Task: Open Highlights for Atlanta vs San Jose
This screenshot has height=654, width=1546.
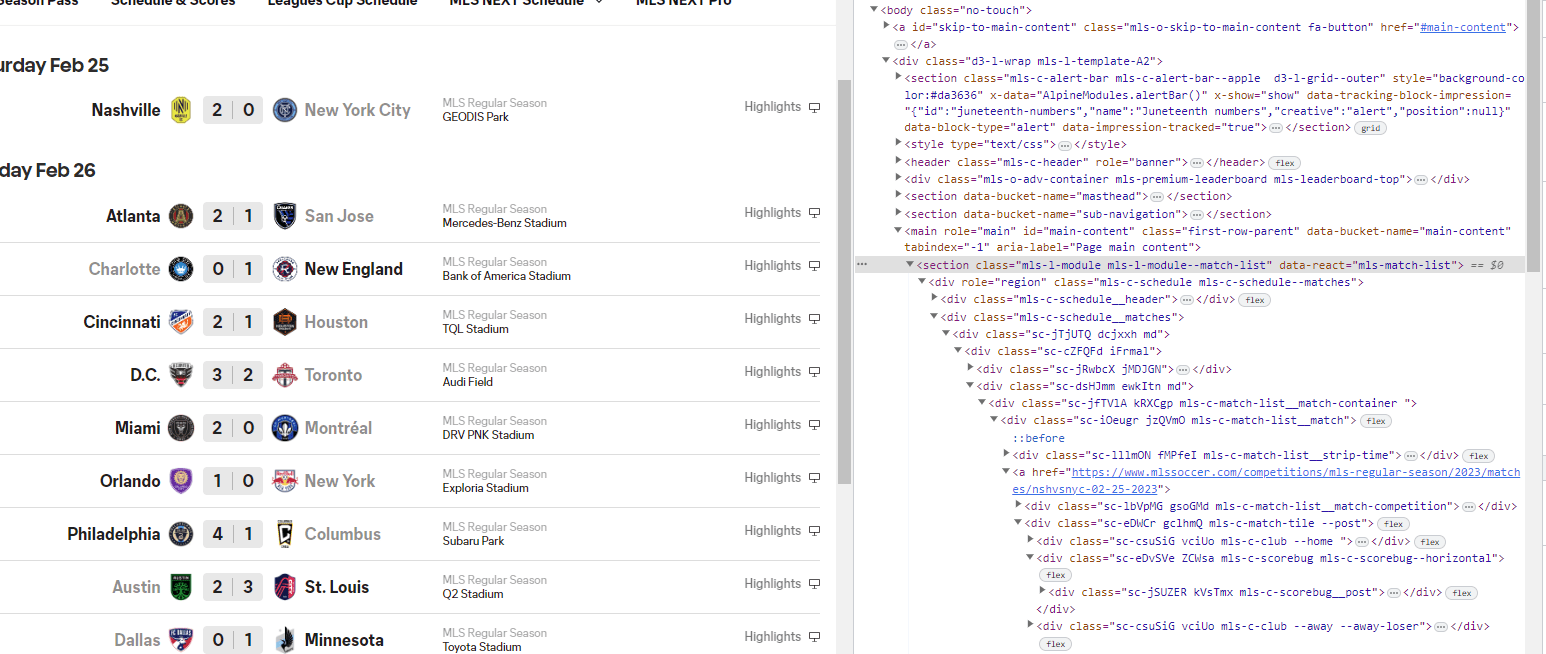Action: pos(782,213)
